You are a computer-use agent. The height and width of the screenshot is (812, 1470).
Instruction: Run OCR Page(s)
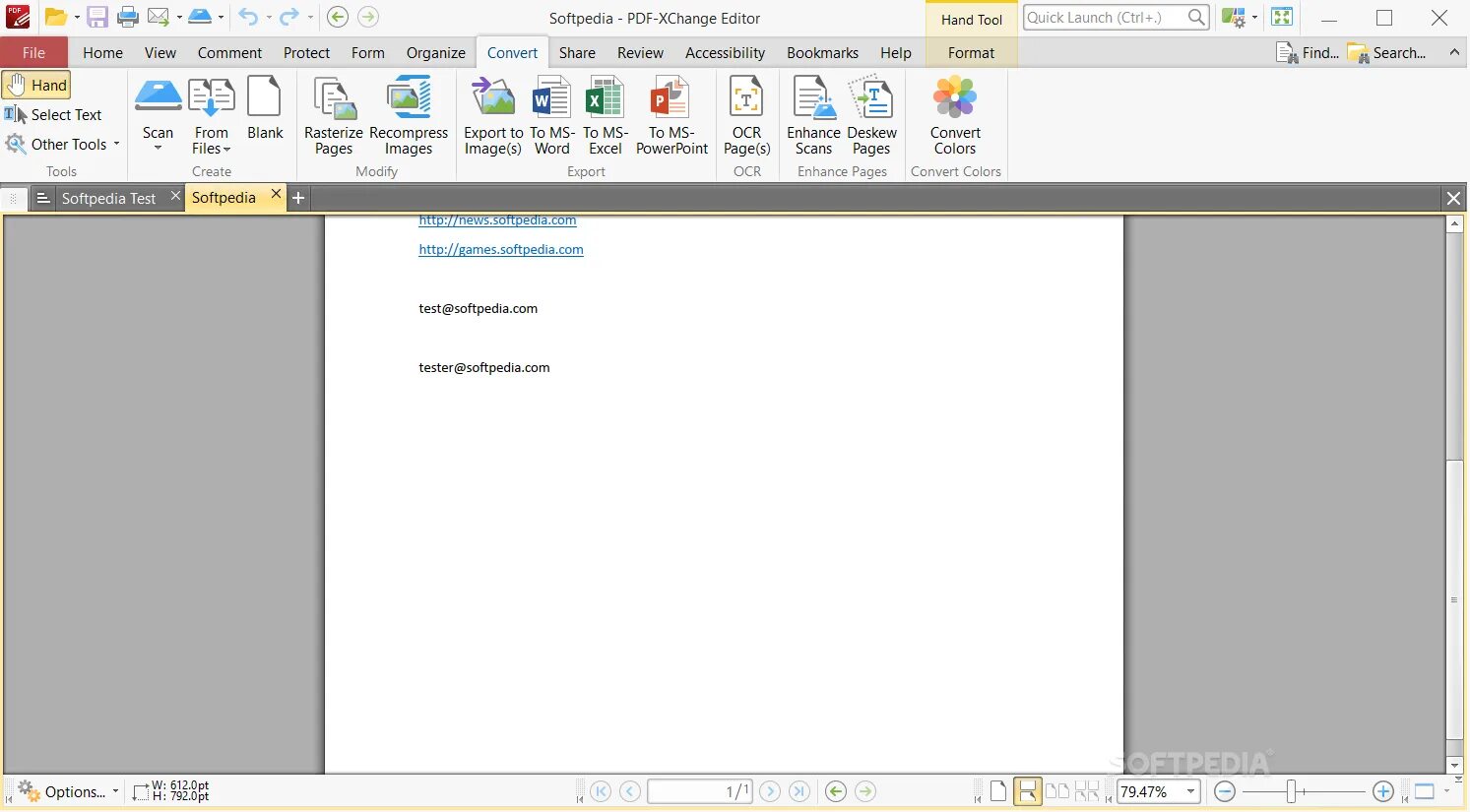click(746, 116)
